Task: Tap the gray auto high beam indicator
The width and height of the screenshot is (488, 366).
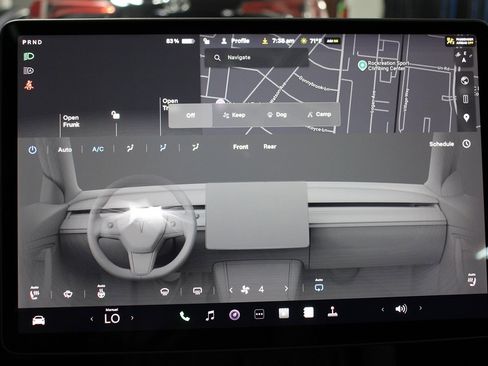Action: (x=29, y=71)
